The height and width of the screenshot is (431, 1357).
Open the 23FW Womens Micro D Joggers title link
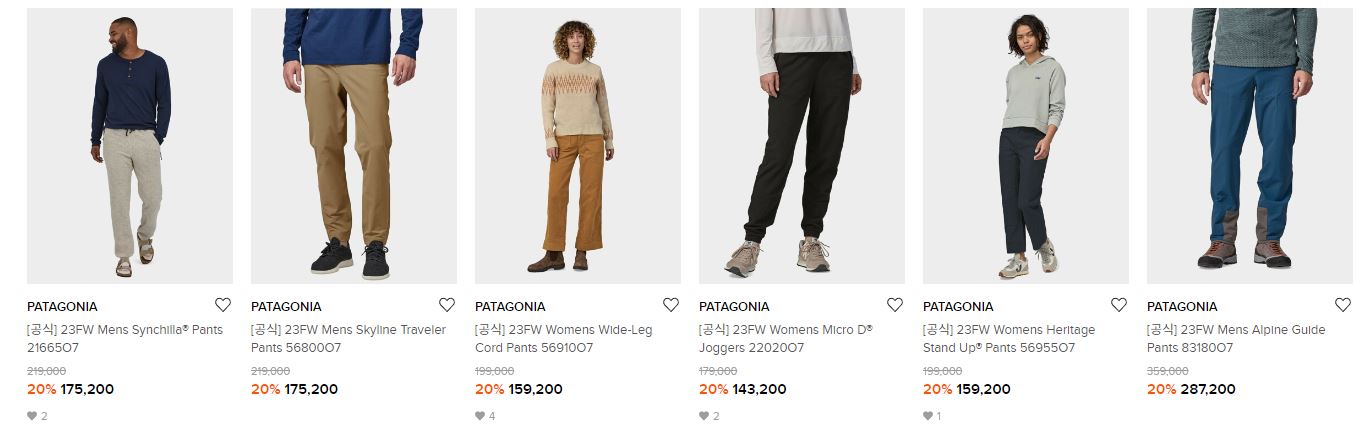pos(786,339)
